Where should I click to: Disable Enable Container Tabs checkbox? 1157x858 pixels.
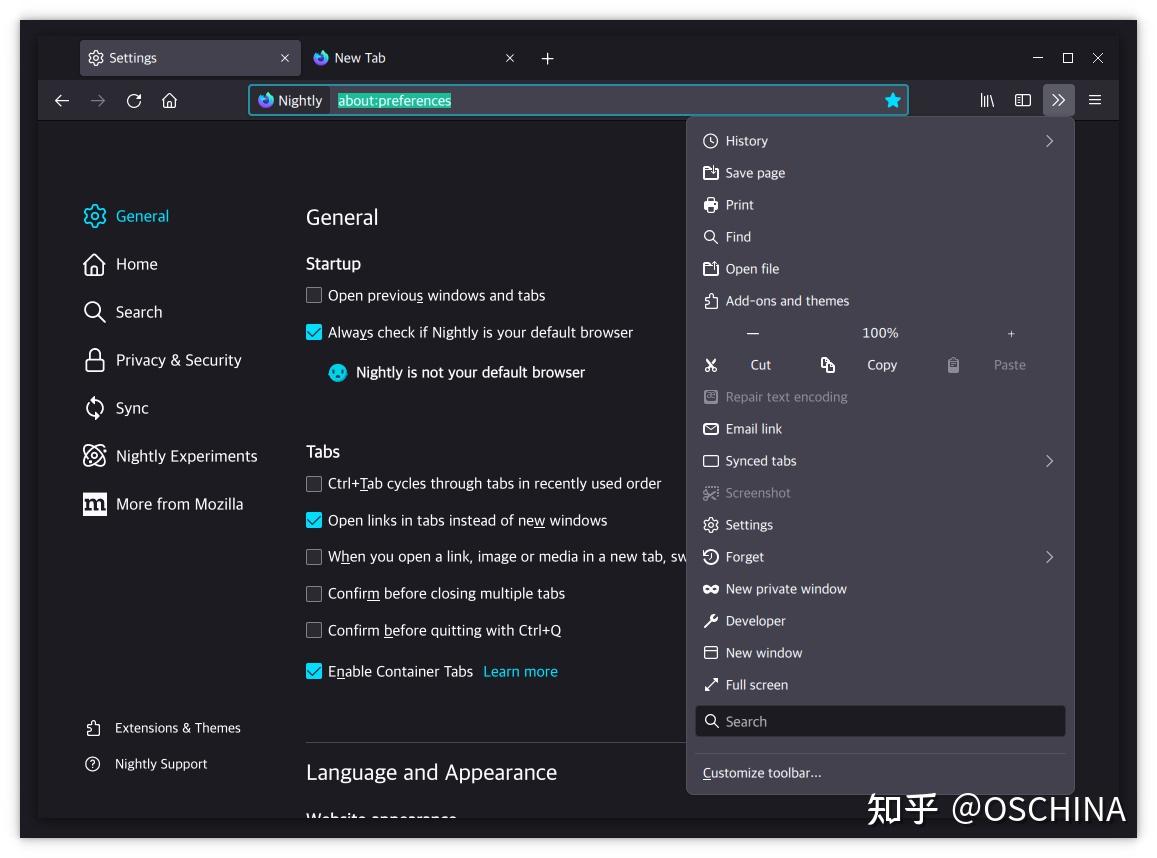pyautogui.click(x=314, y=671)
